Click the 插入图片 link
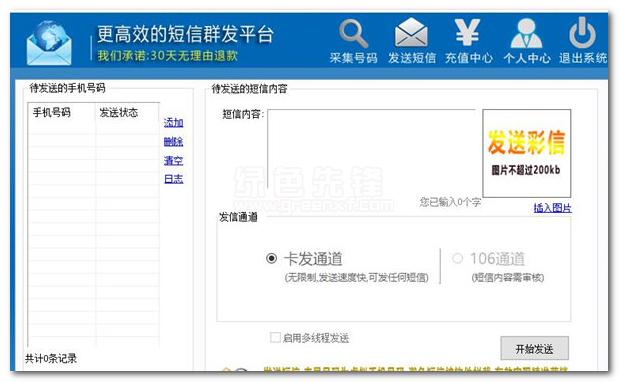 coord(552,208)
